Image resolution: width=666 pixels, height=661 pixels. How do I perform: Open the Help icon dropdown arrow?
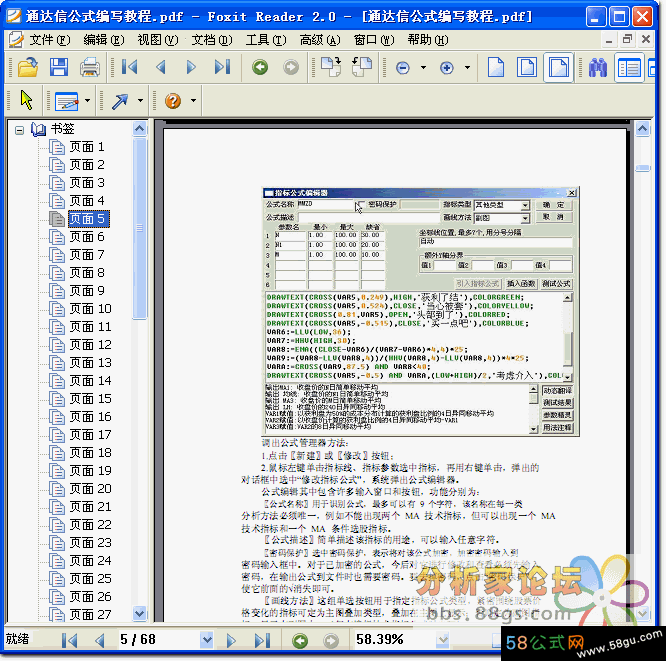point(193,101)
